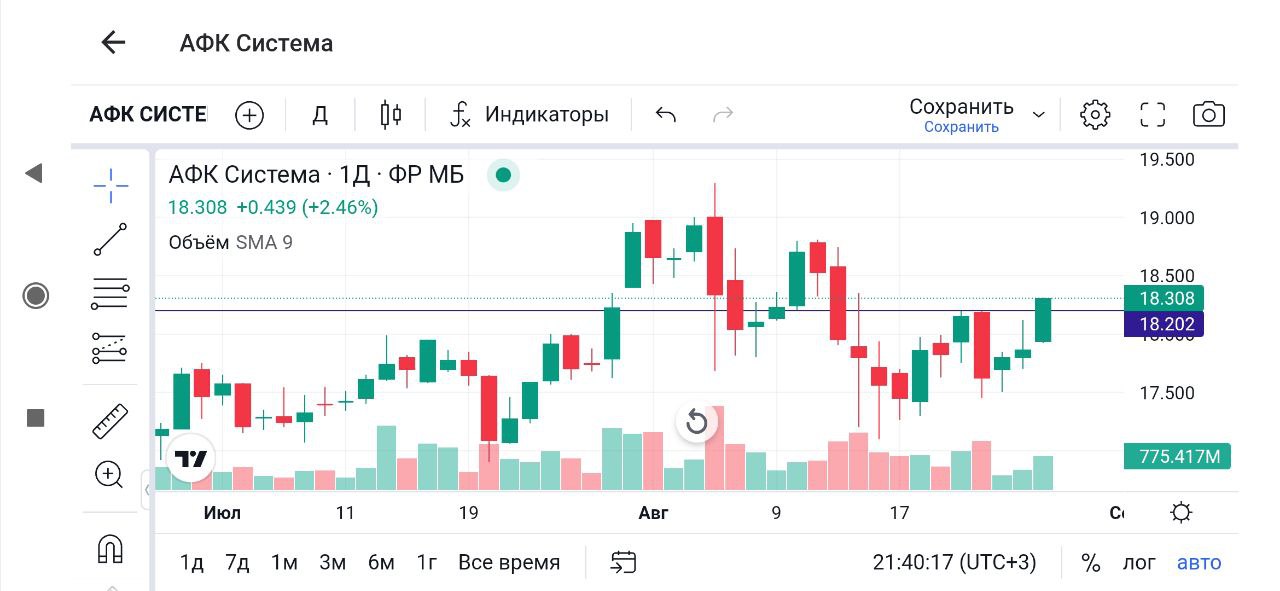This screenshot has width=1280, height=591.
Task: Toggle logarithmic scale лог
Action: pyautogui.click(x=1139, y=563)
